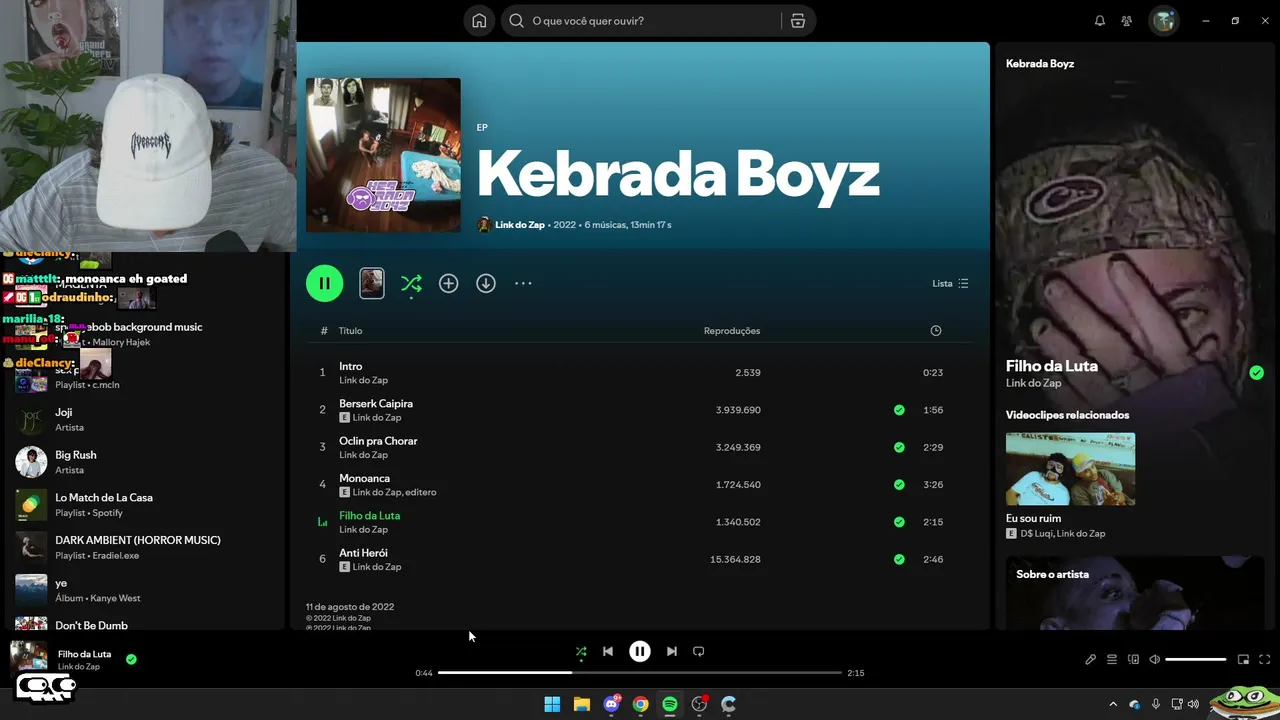Open Browse icon in search bar
The image size is (1280, 720).
[798, 21]
